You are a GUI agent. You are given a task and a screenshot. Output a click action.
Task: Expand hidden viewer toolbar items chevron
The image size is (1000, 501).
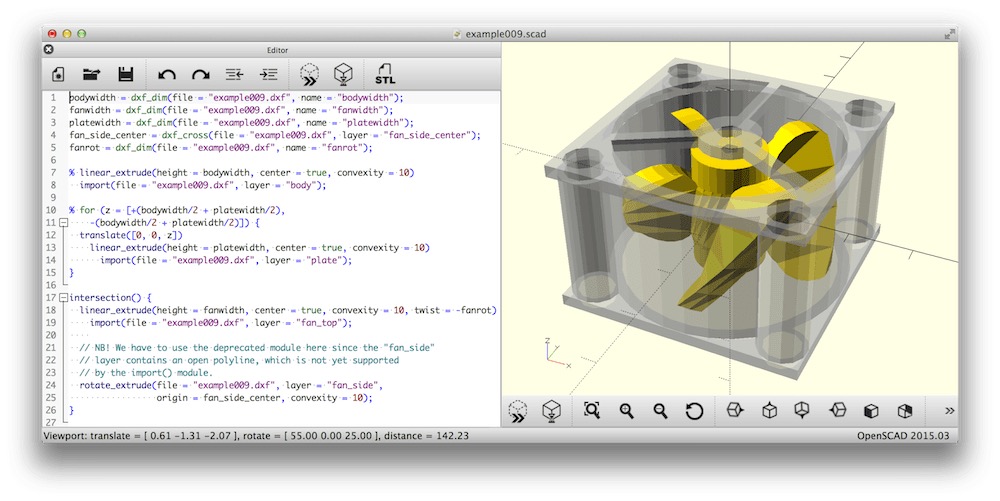point(950,411)
